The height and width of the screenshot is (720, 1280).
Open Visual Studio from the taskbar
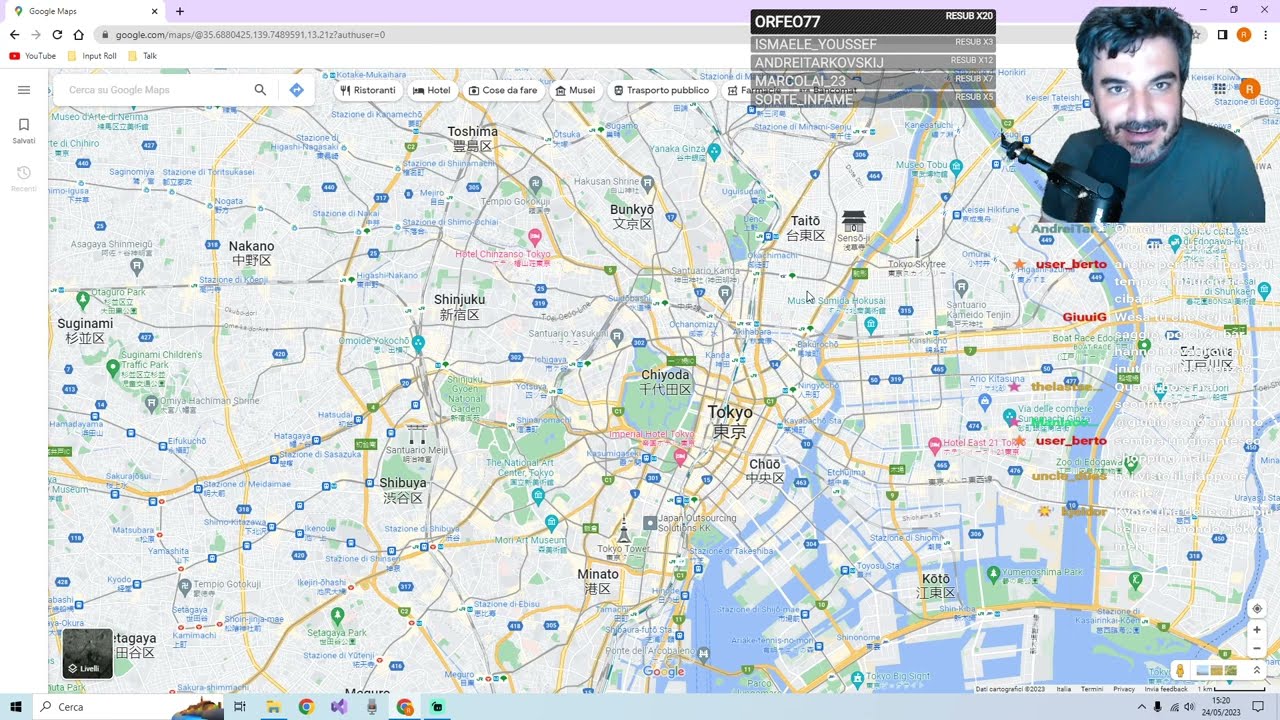pyautogui.click(x=339, y=707)
